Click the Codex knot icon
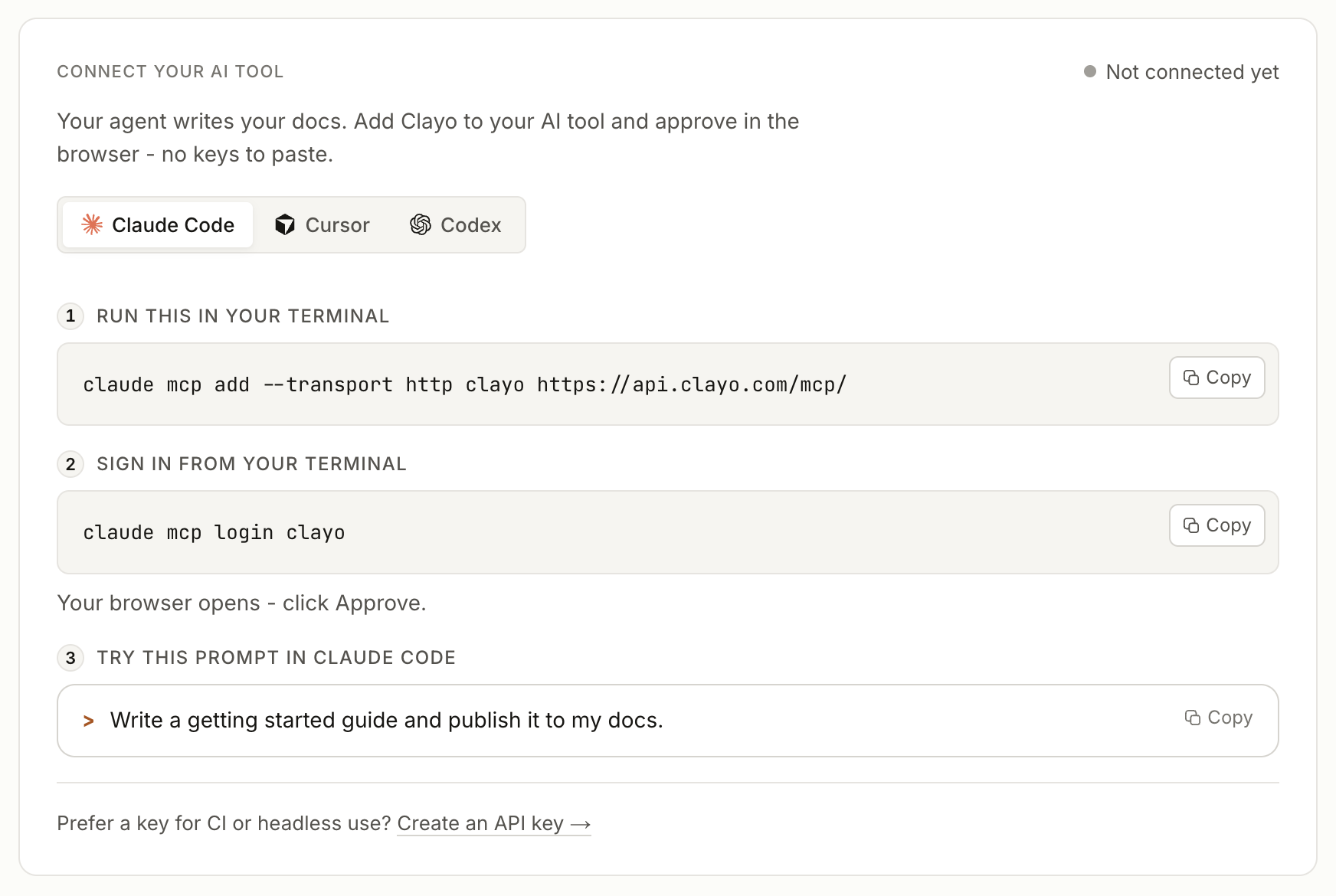The height and width of the screenshot is (896, 1336). coord(421,224)
